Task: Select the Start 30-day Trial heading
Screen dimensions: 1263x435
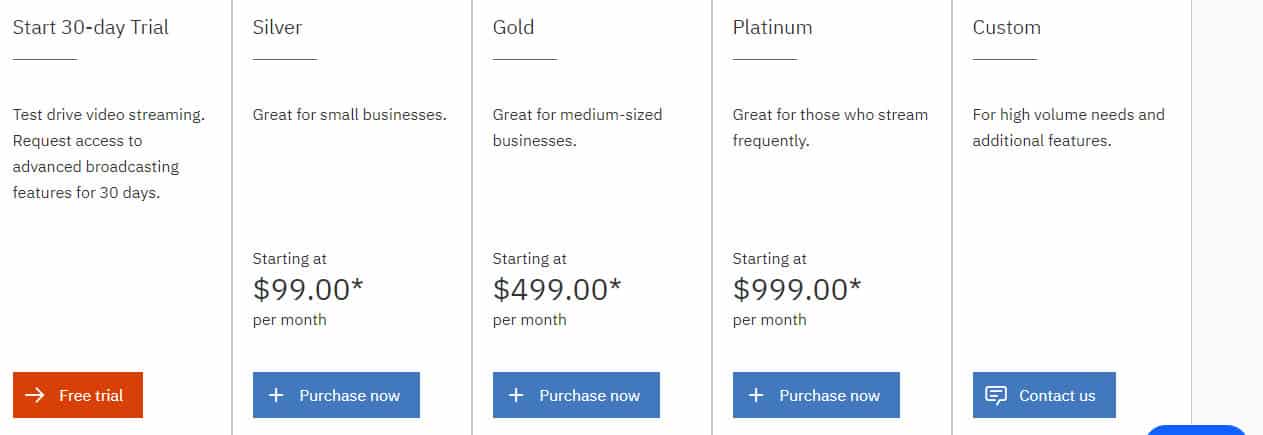Action: (x=91, y=27)
